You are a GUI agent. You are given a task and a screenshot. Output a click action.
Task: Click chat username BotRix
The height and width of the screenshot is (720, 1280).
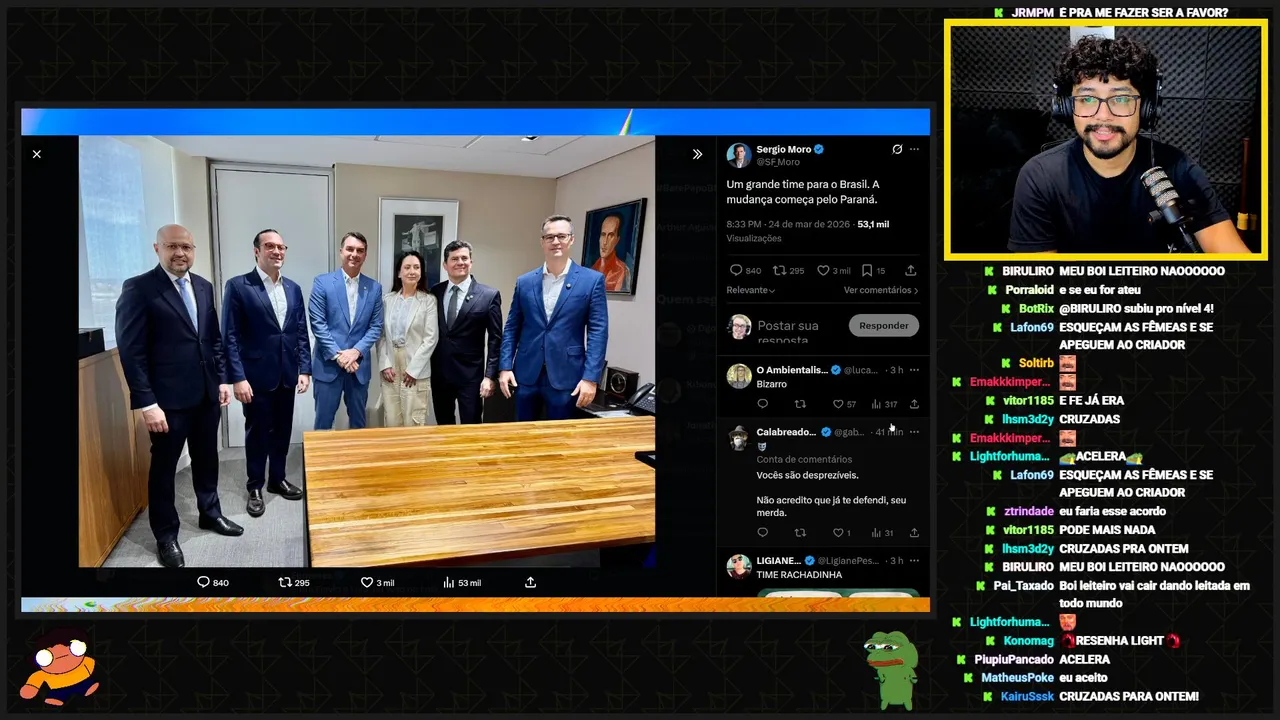[x=1037, y=309]
